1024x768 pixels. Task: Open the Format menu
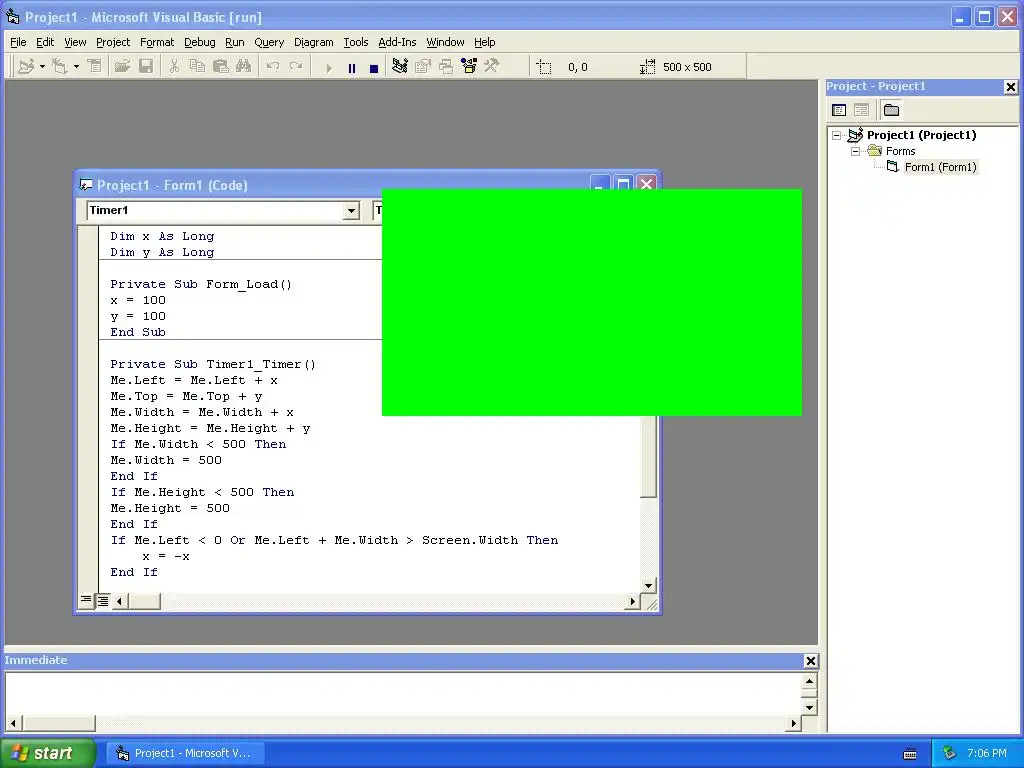157,42
